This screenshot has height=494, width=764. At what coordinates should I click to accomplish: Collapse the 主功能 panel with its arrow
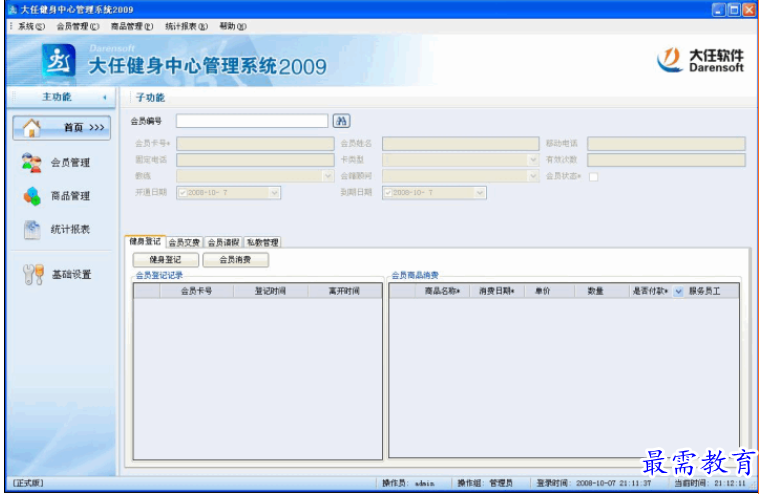104,97
